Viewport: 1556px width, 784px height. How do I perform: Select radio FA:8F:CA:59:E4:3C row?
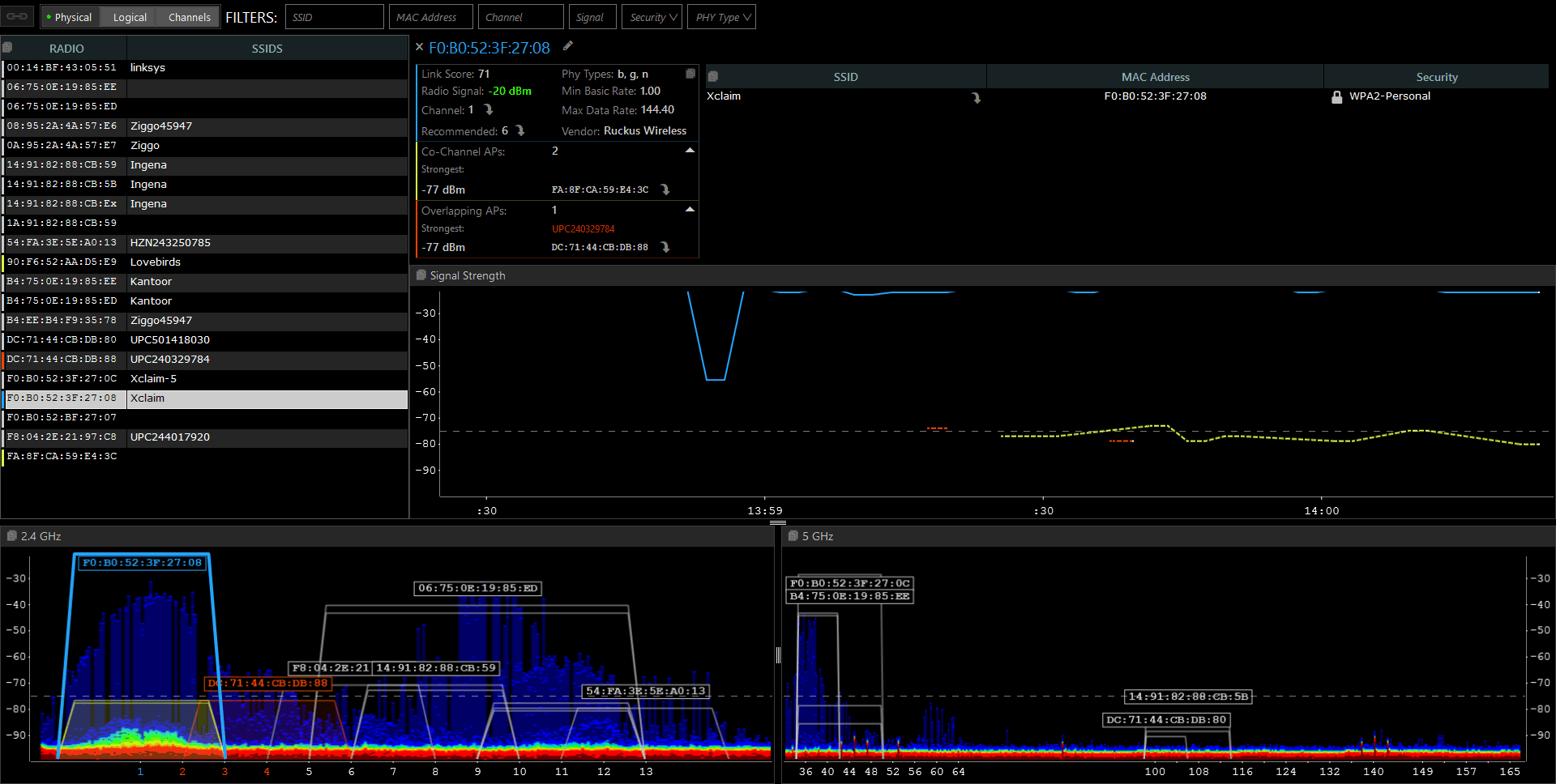(204, 457)
